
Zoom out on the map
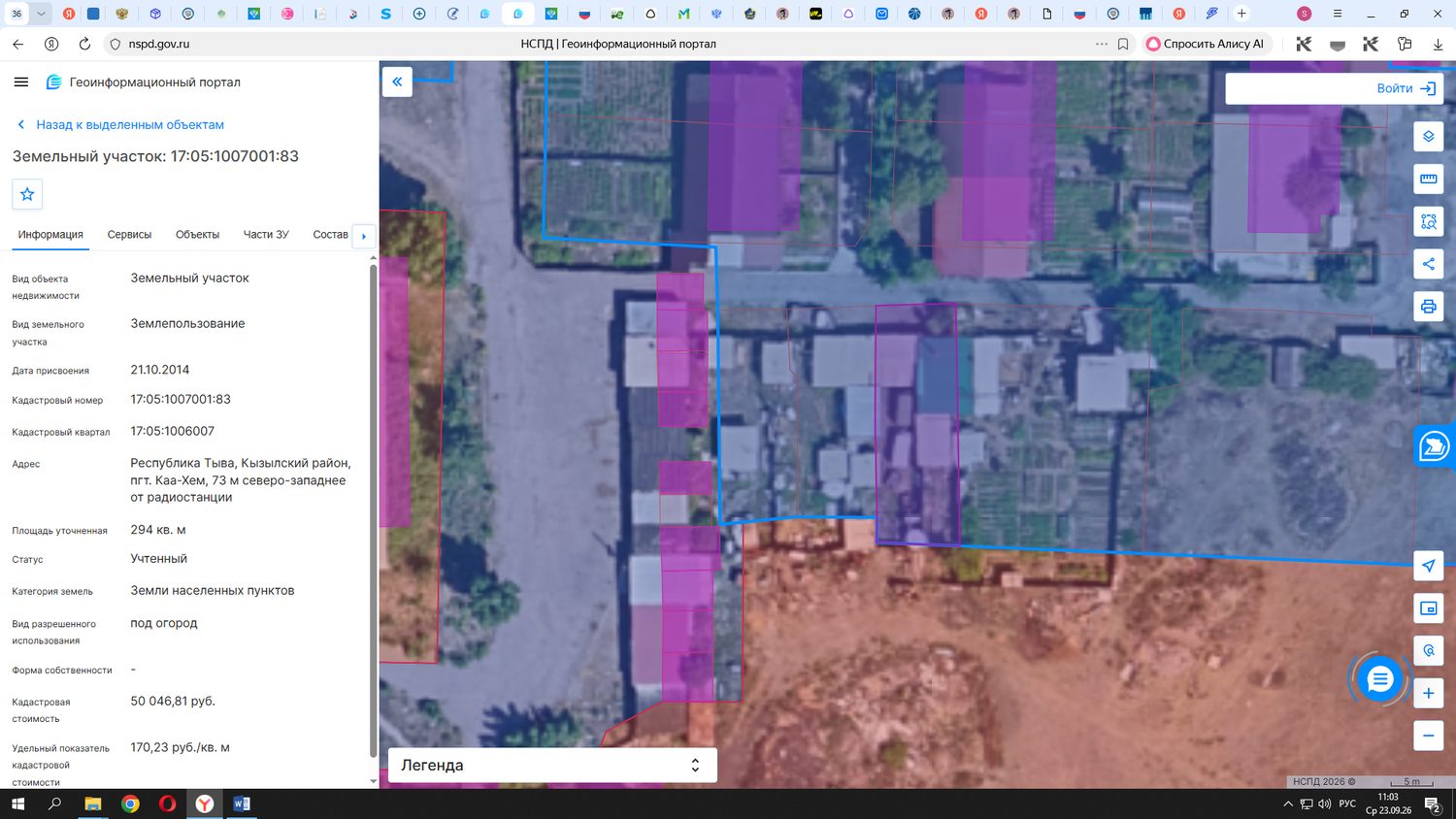(1429, 736)
